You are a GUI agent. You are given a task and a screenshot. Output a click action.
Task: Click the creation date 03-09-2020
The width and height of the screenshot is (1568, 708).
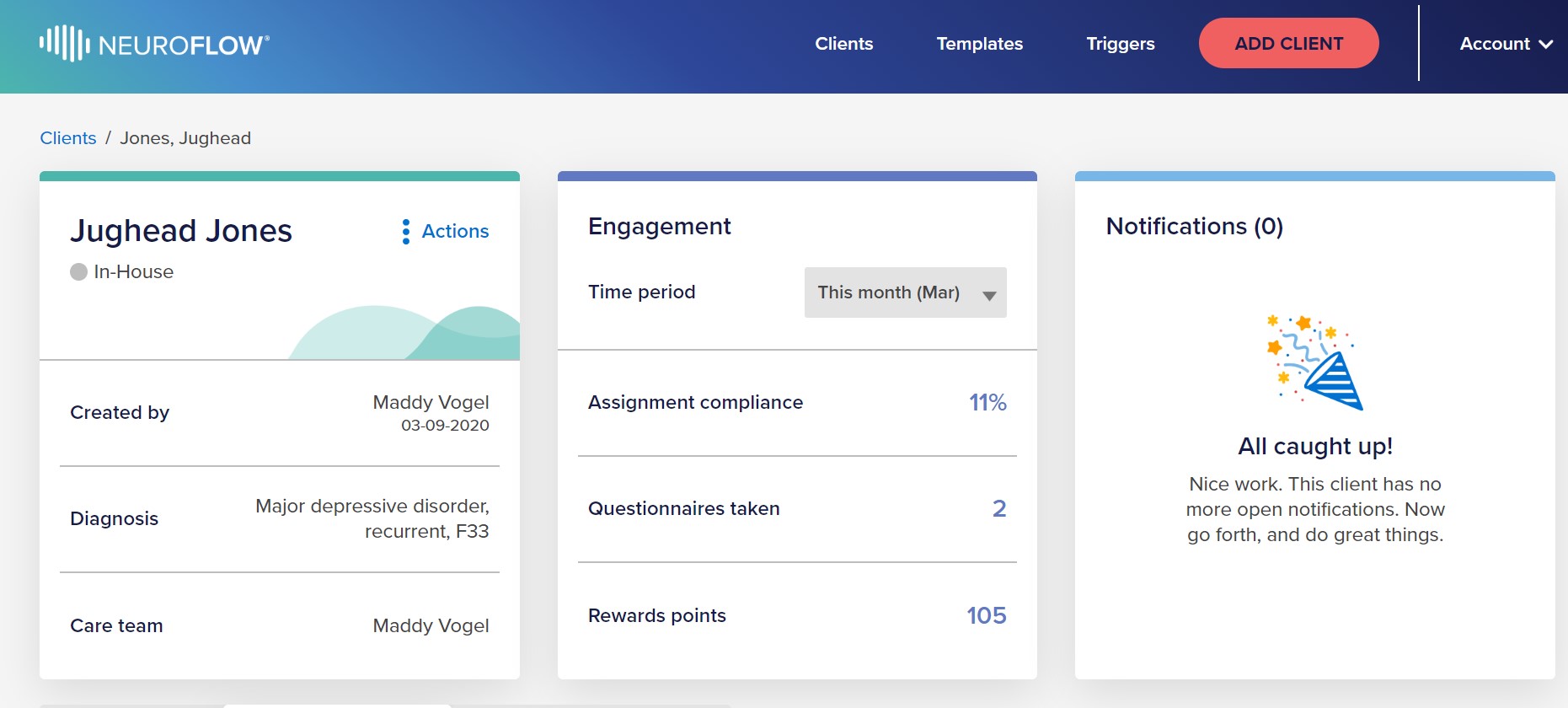[x=445, y=426]
